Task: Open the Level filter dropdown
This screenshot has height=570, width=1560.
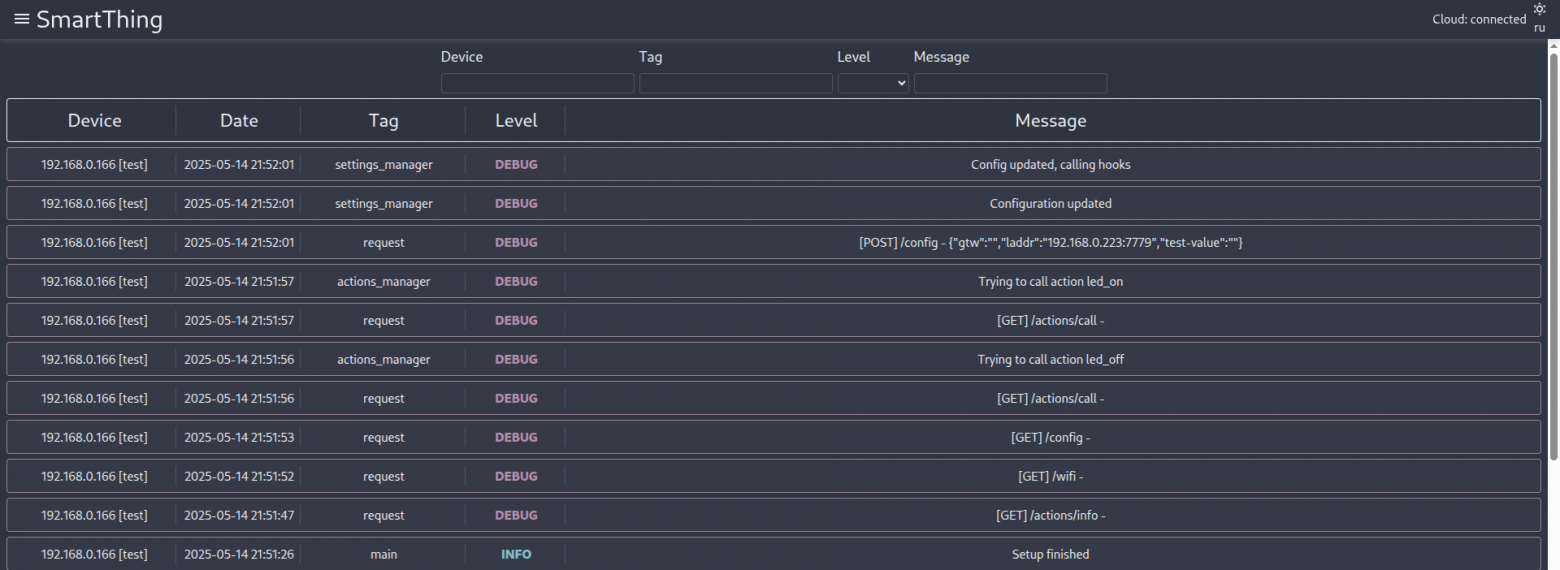Action: (x=873, y=83)
